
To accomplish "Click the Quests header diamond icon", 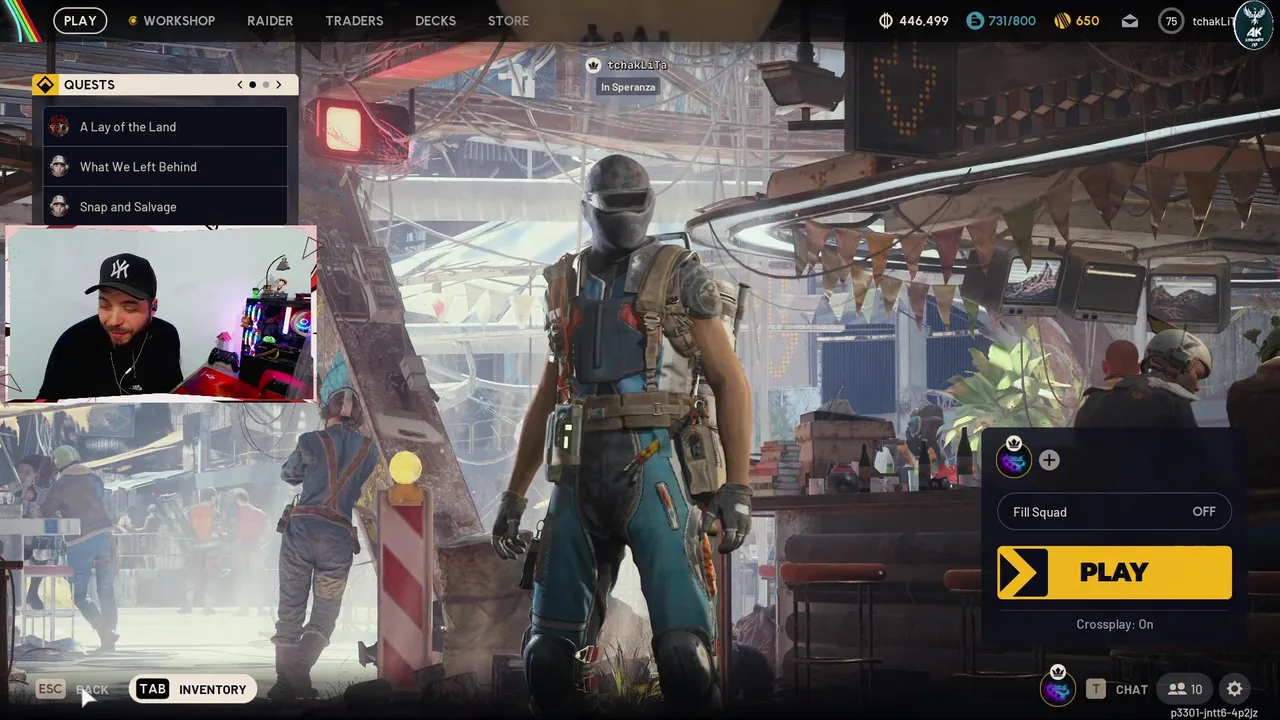I will tap(45, 85).
